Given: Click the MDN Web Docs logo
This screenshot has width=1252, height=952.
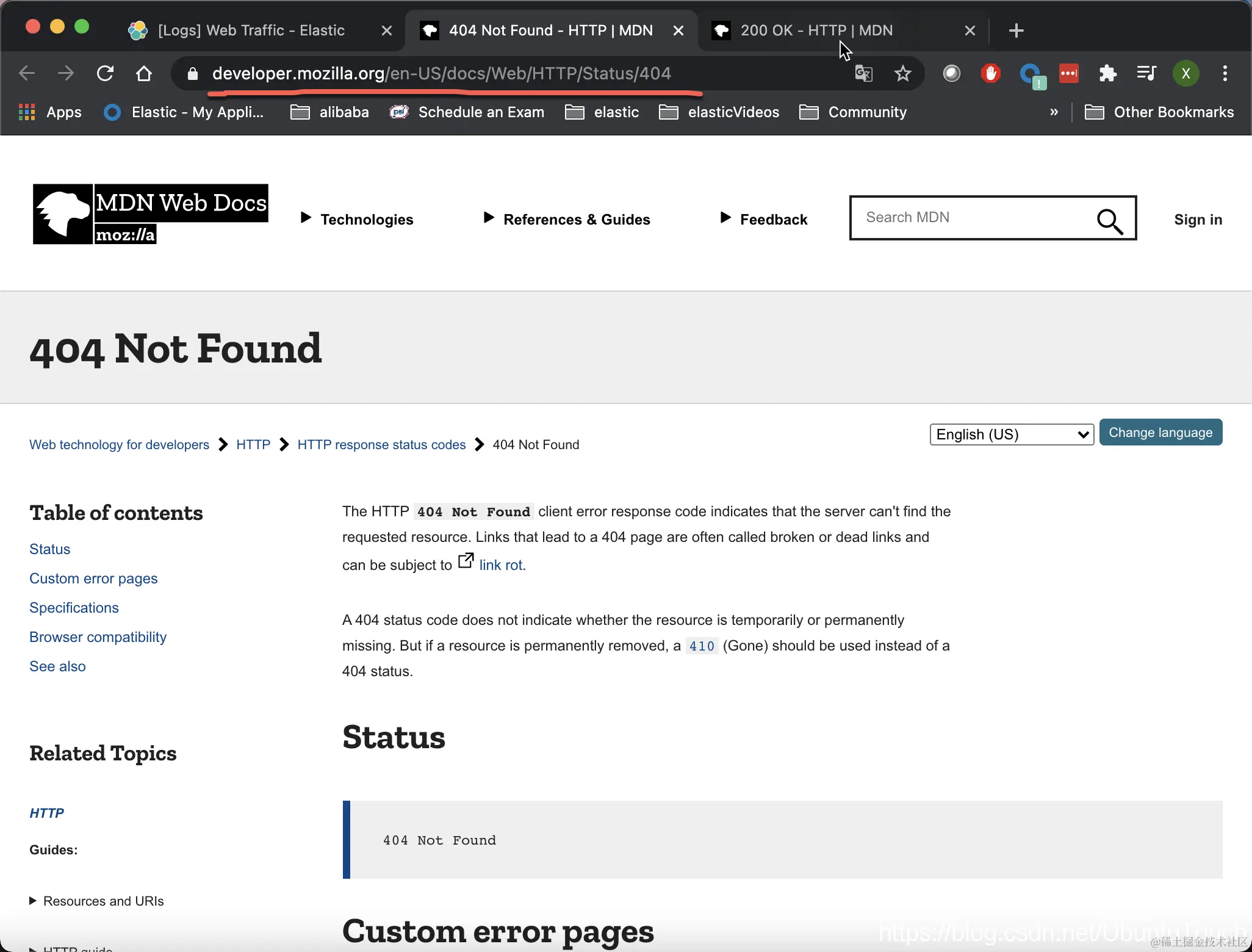Looking at the screenshot, I should tap(150, 214).
